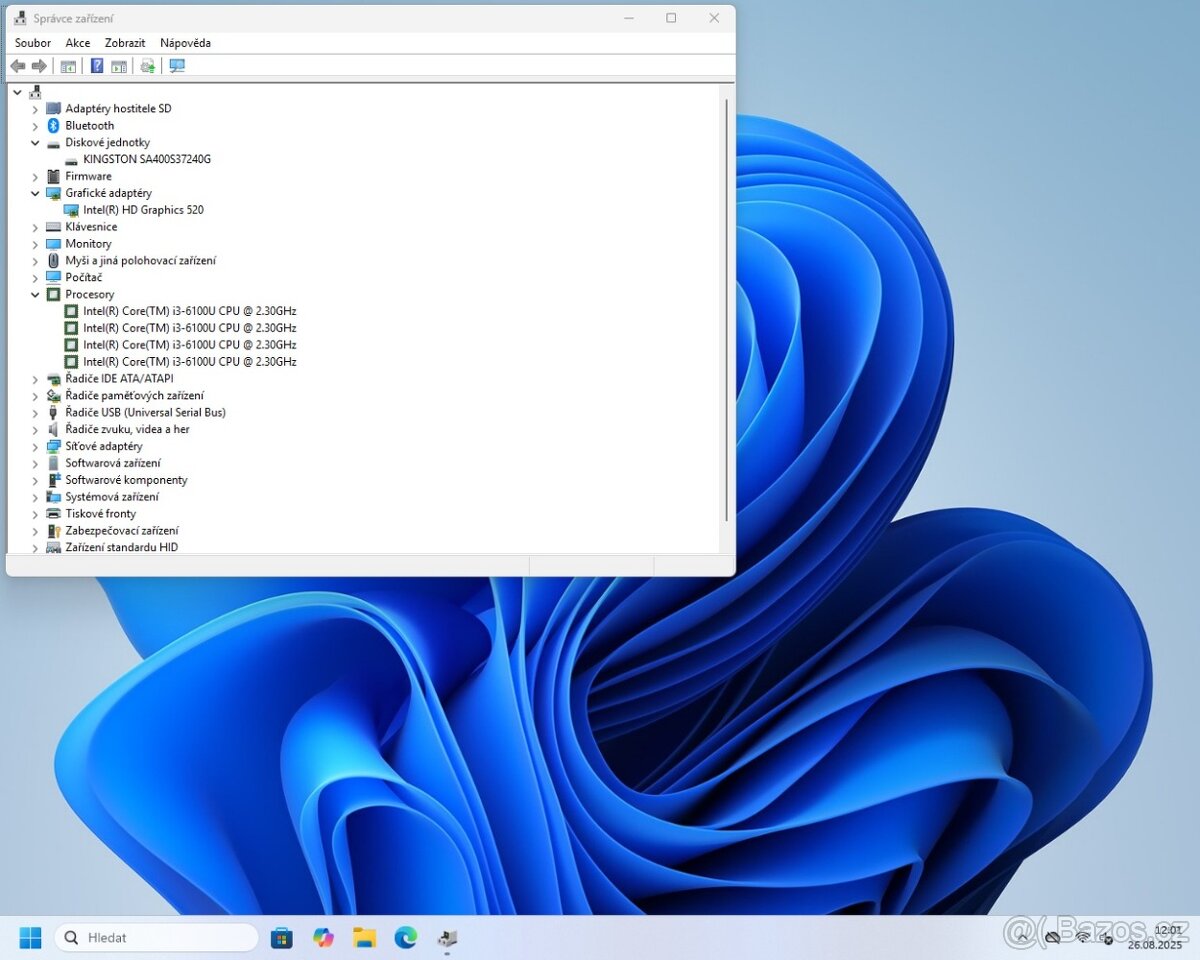Click the Windows Start button

click(30, 937)
